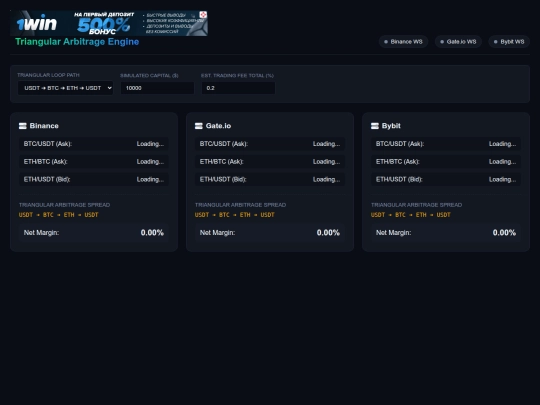Click Binance USDT→BTC→ETH→USDT path text
This screenshot has height=405, width=540.
click(x=59, y=215)
